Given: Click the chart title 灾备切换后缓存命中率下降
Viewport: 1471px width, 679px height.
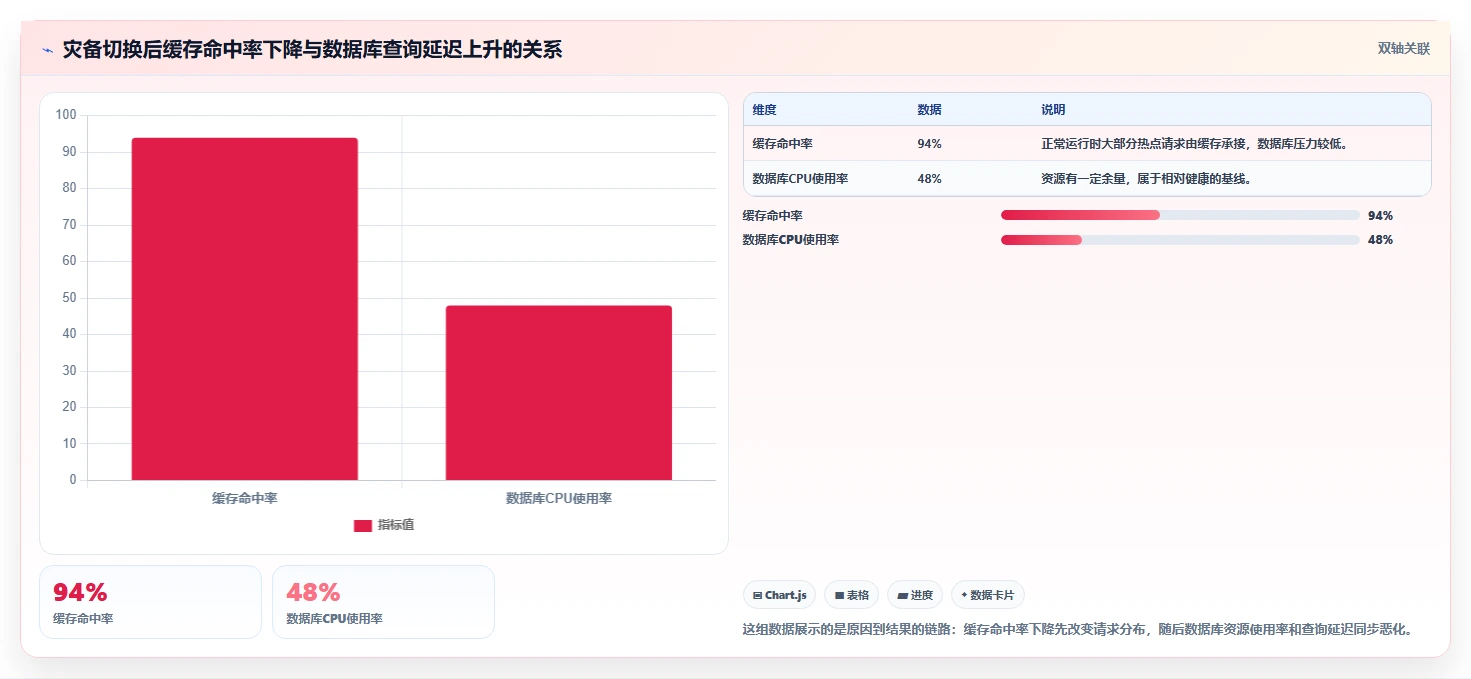Looking at the screenshot, I should click(313, 49).
